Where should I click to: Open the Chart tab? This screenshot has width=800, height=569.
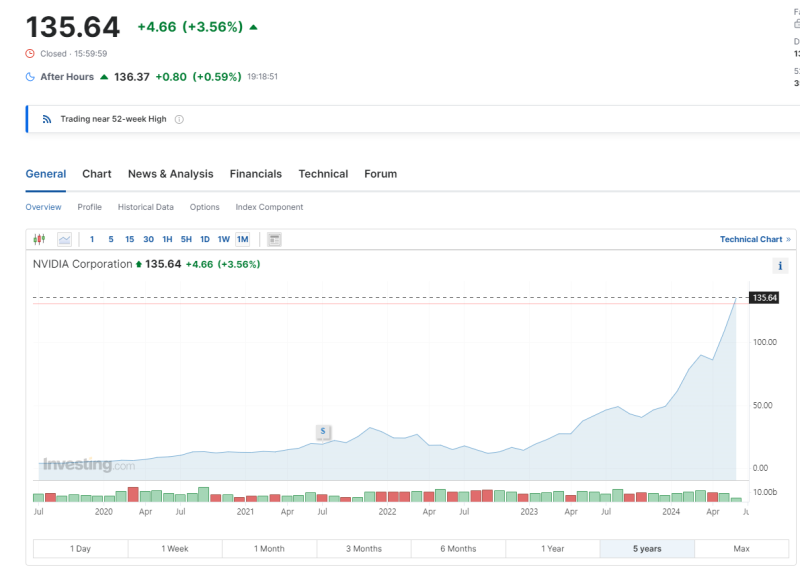click(x=97, y=174)
